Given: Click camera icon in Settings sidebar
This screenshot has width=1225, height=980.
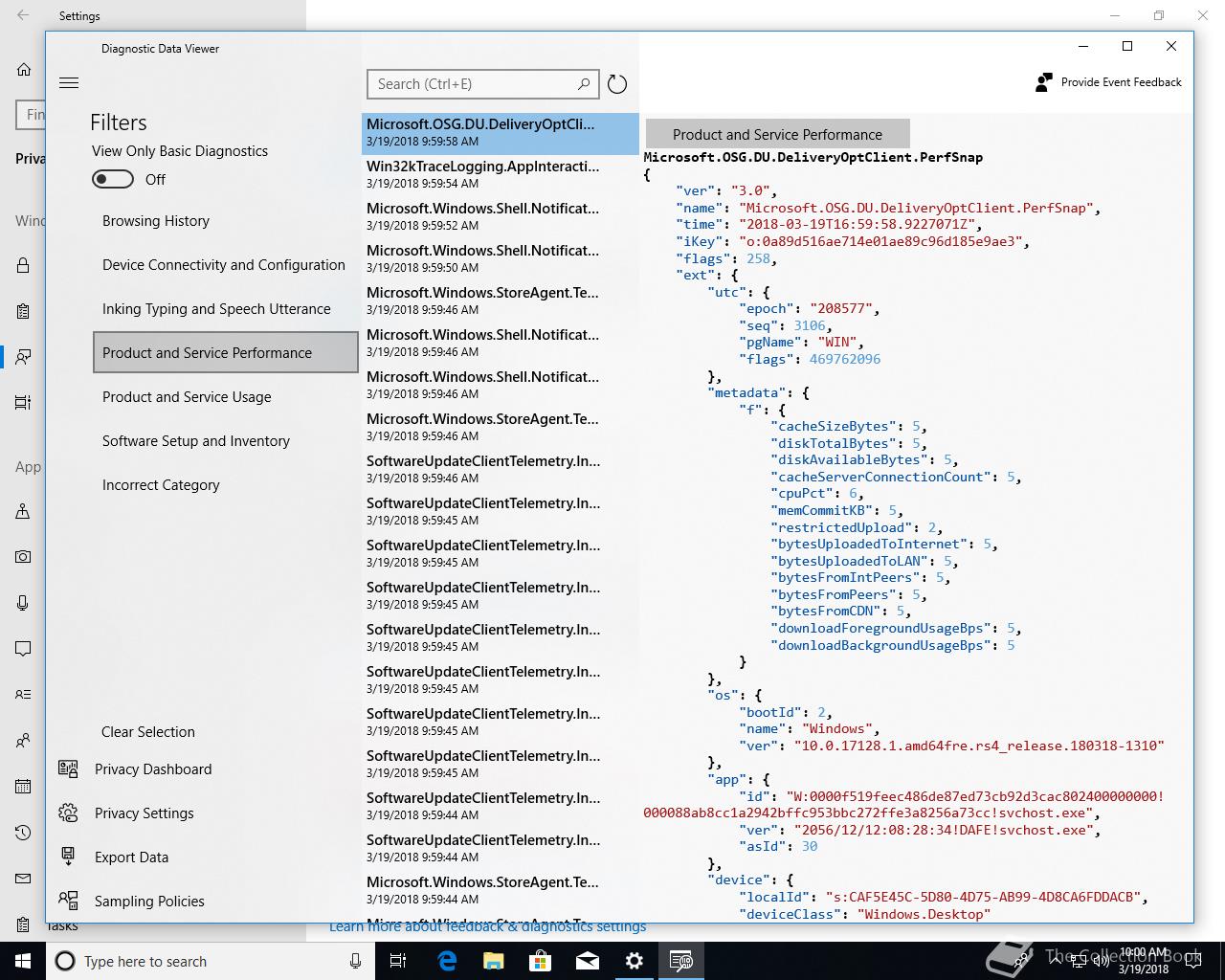Looking at the screenshot, I should pyautogui.click(x=23, y=556).
